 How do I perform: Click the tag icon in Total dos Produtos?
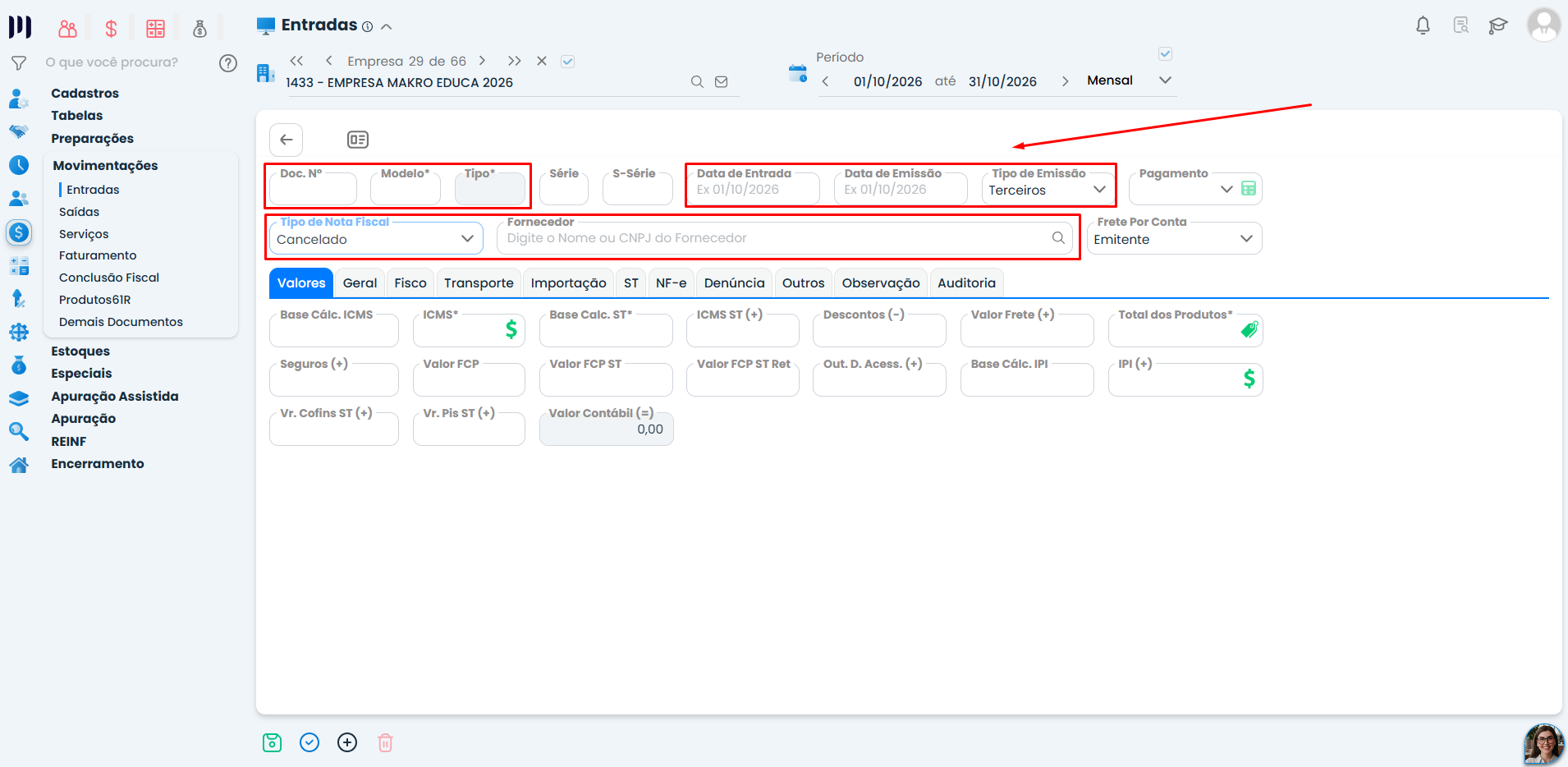point(1249,329)
